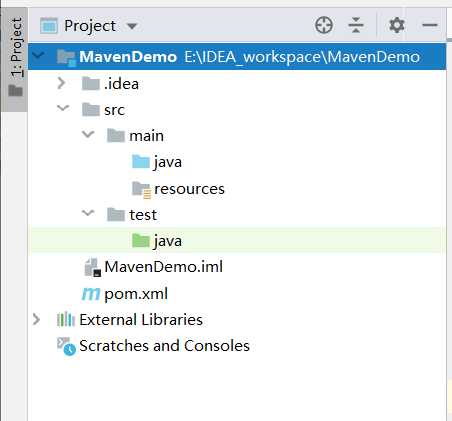Viewport: 452px width, 421px height.
Task: Select the MavenDemo.iml file
Action: 237,267
